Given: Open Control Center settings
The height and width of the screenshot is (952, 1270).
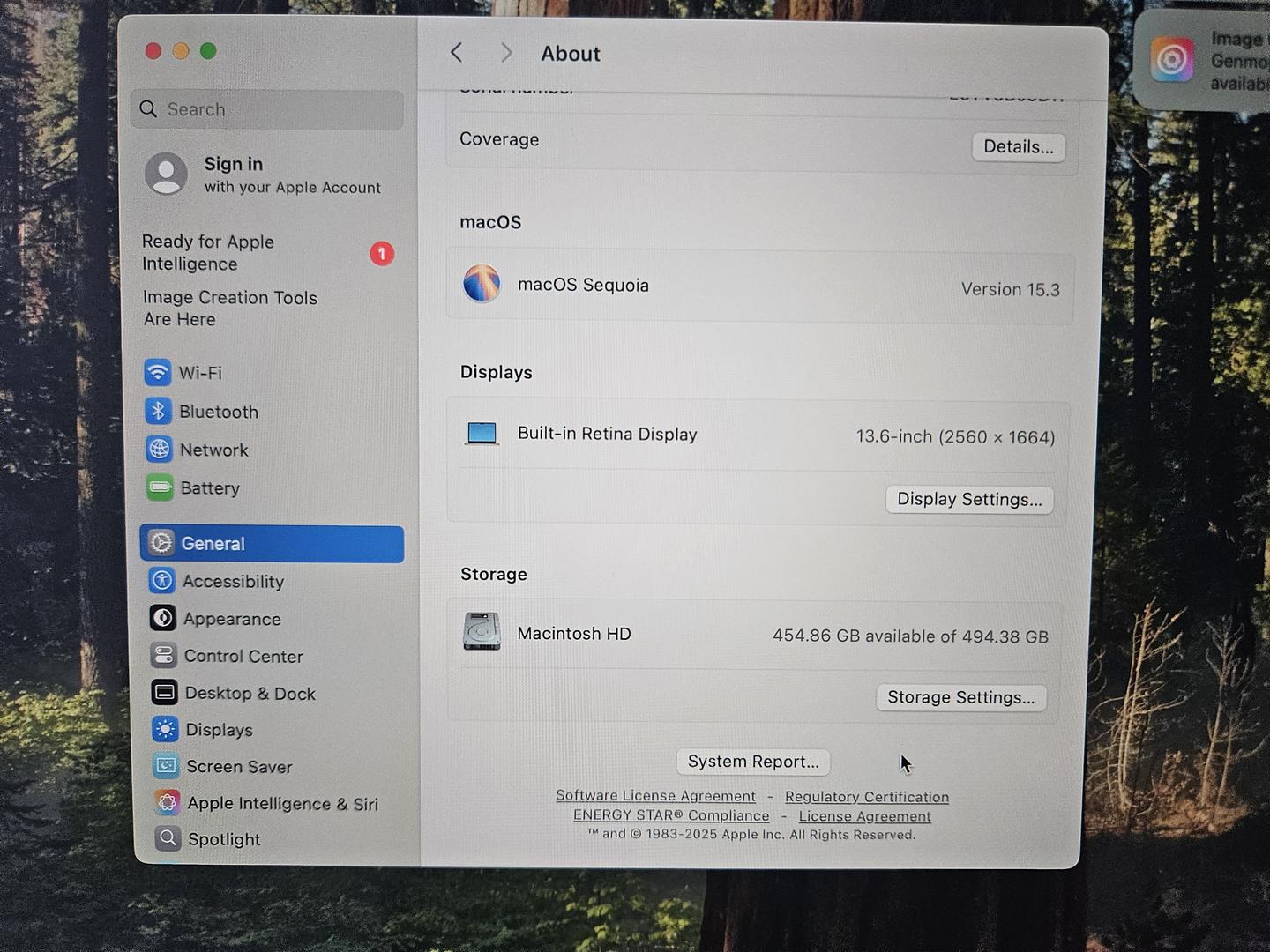Looking at the screenshot, I should click(273, 656).
